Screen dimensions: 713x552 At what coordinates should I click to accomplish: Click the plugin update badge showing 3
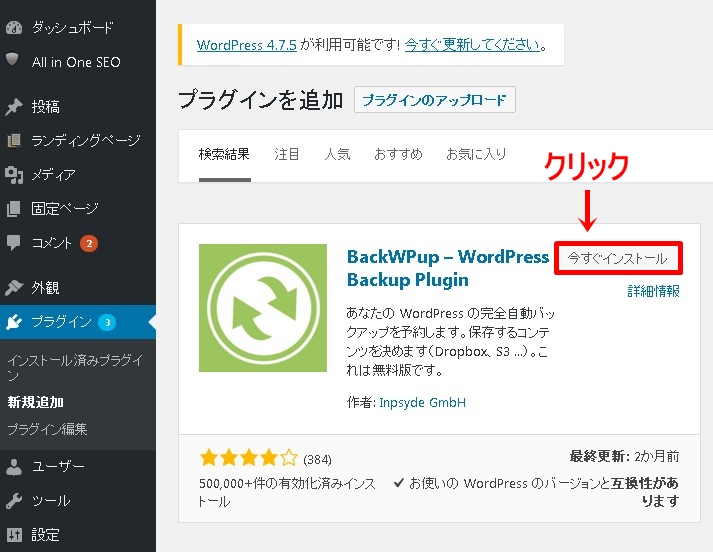(x=107, y=322)
